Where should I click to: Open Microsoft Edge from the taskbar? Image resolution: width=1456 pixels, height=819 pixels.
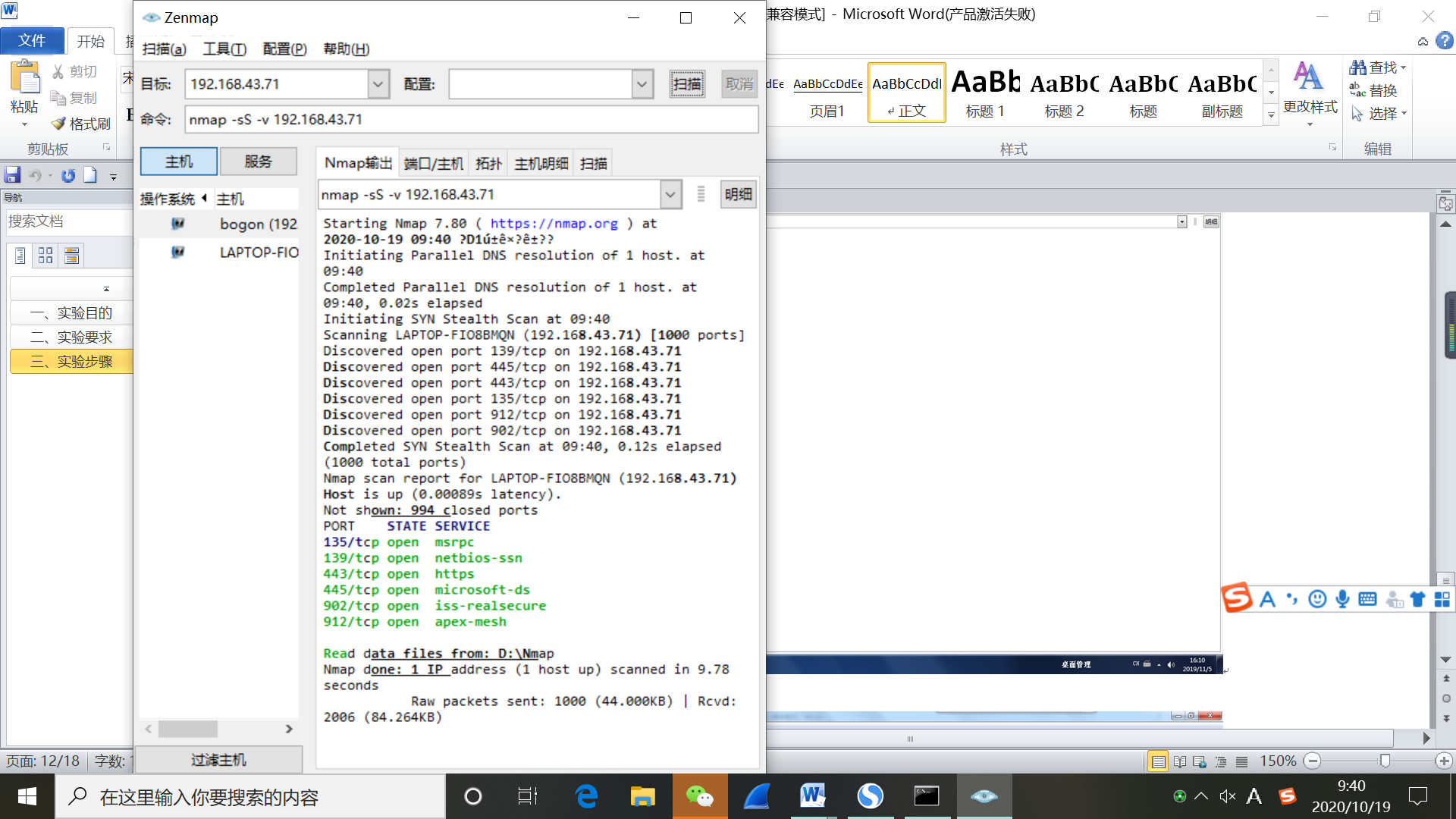[x=586, y=796]
